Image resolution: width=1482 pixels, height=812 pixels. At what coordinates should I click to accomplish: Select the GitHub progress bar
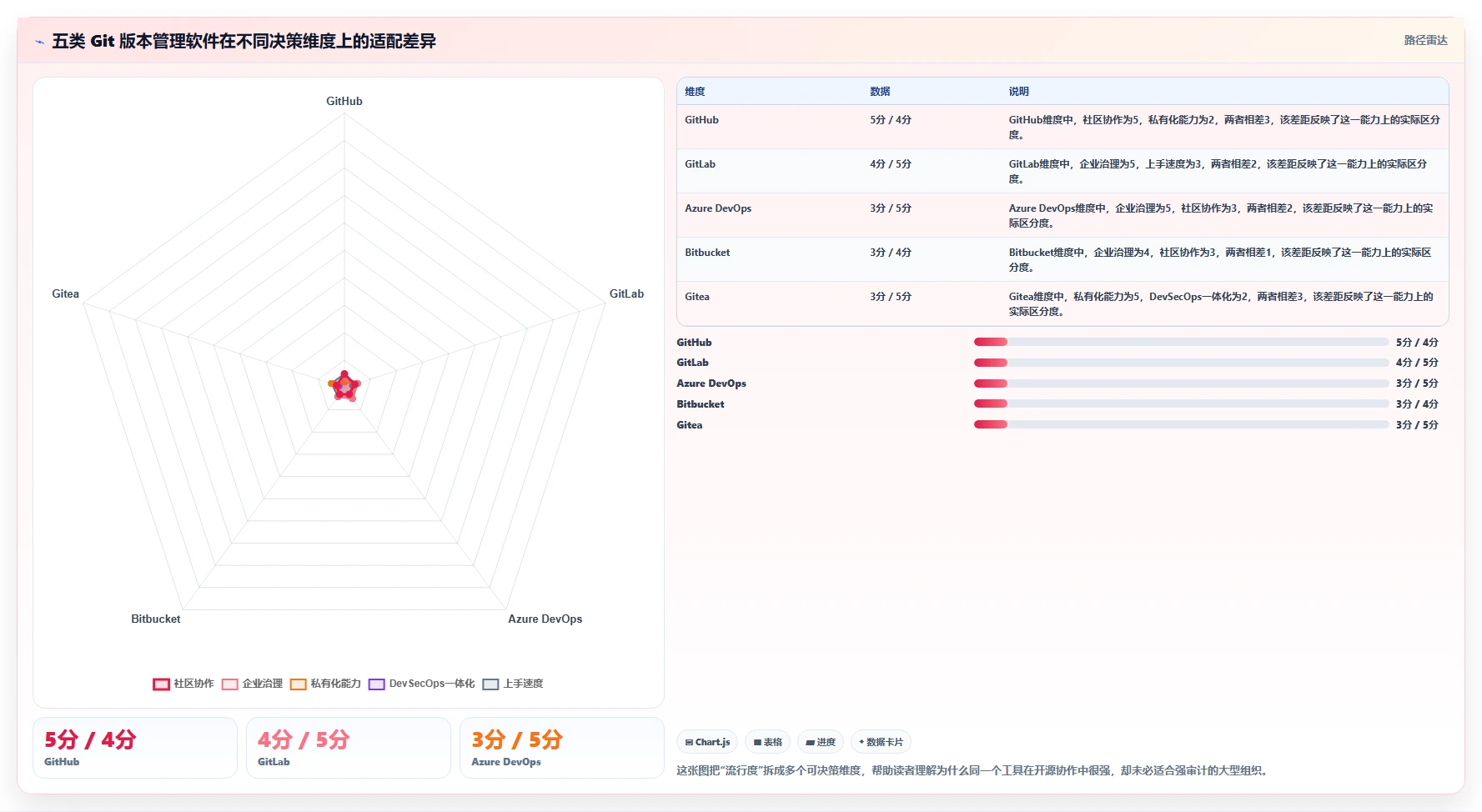click(1181, 342)
